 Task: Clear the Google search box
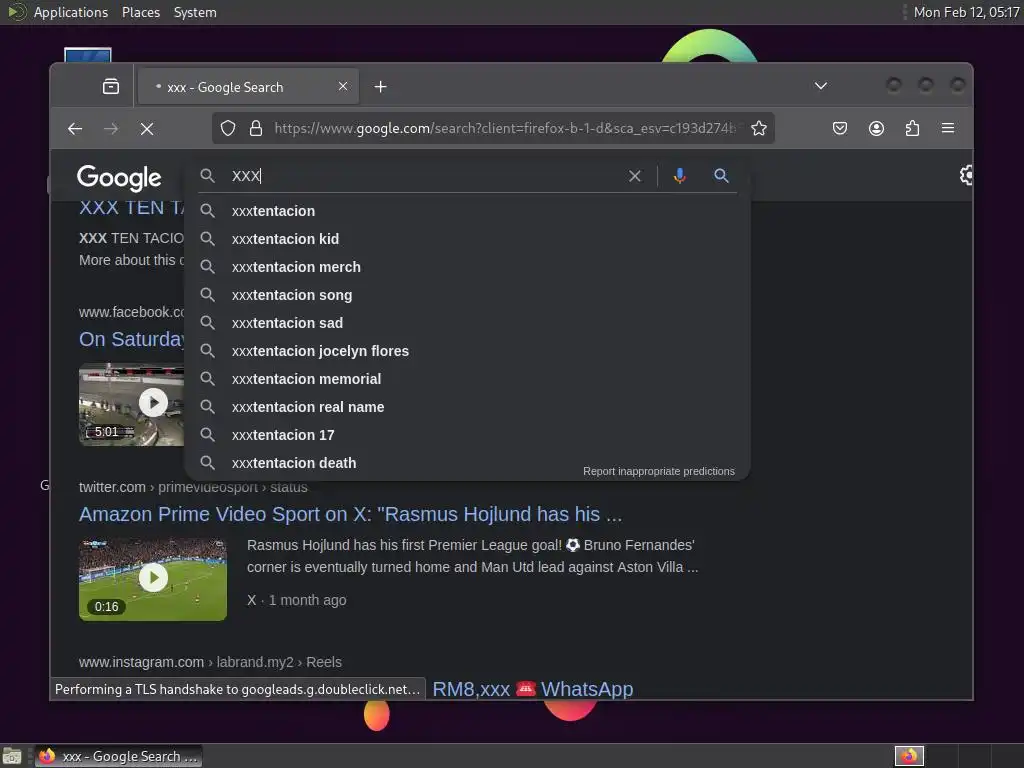pyautogui.click(x=635, y=176)
